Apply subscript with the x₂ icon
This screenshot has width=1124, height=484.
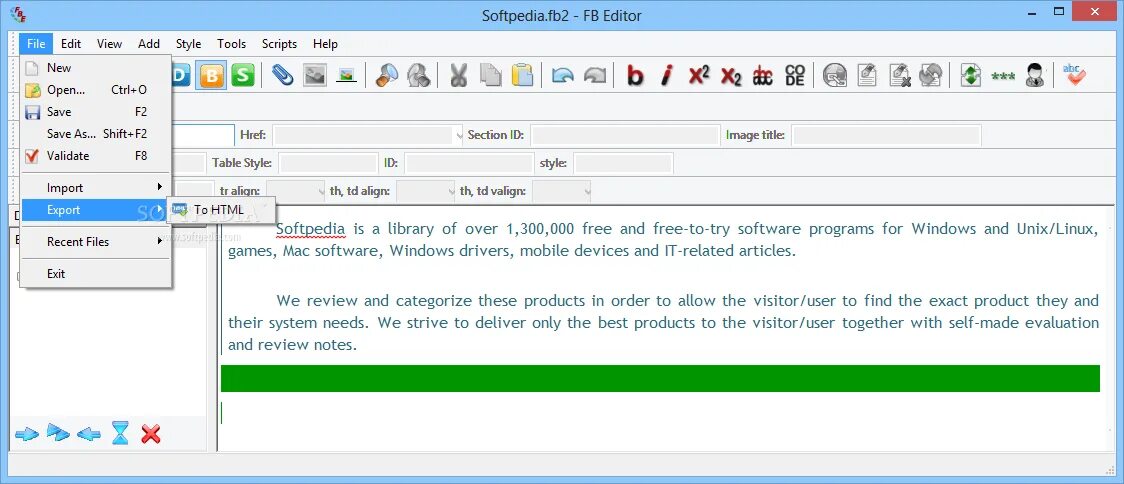[730, 75]
